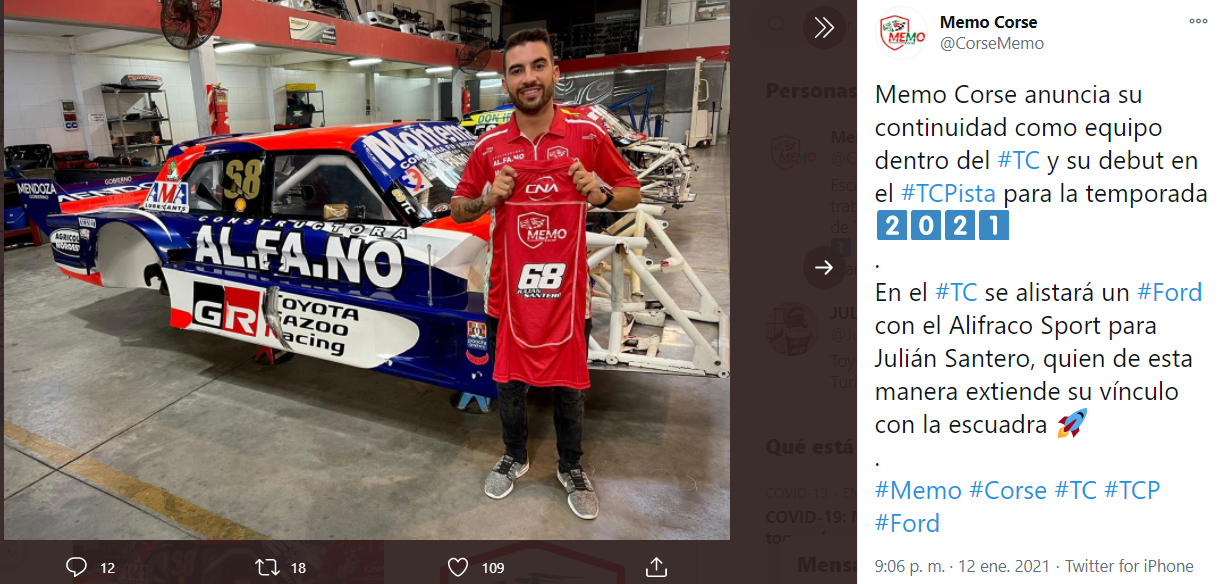The image size is (1223, 584).
Task: Retweet the post with 18 retweets
Action: pyautogui.click(x=268, y=567)
